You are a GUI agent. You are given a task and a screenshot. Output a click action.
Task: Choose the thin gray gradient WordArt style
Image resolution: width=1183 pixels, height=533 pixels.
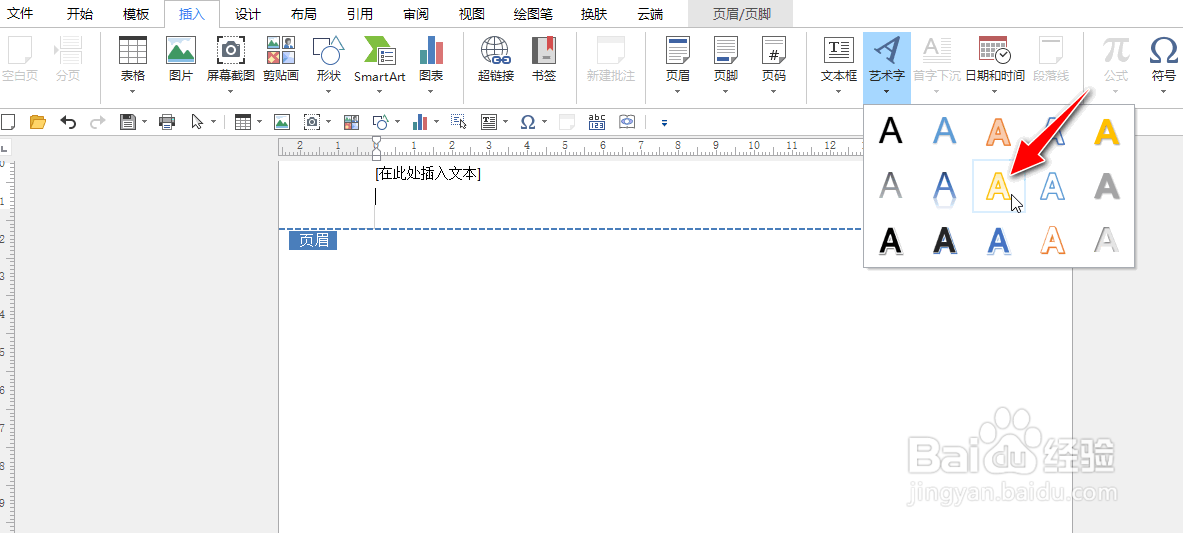[x=891, y=186]
